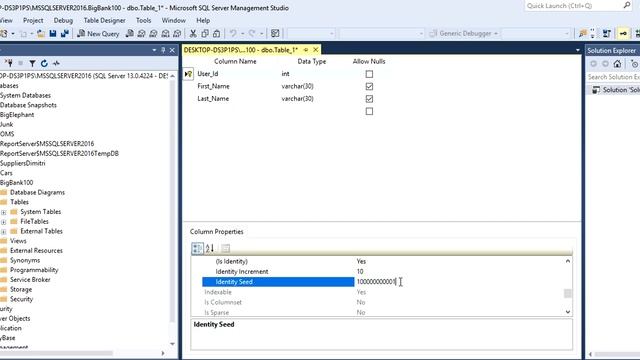
Task: Open the Object Explorer window position dropdown
Action: pyautogui.click(x=154, y=50)
